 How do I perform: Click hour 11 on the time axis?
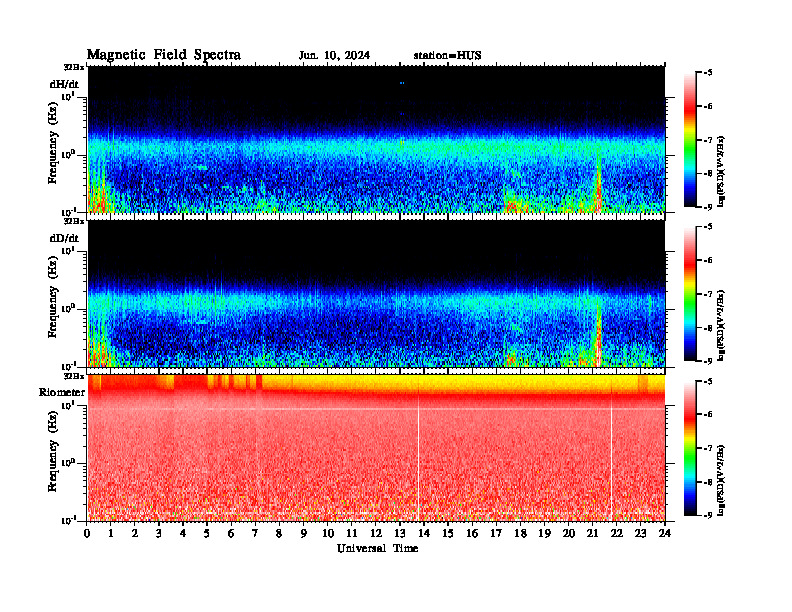pyautogui.click(x=352, y=534)
